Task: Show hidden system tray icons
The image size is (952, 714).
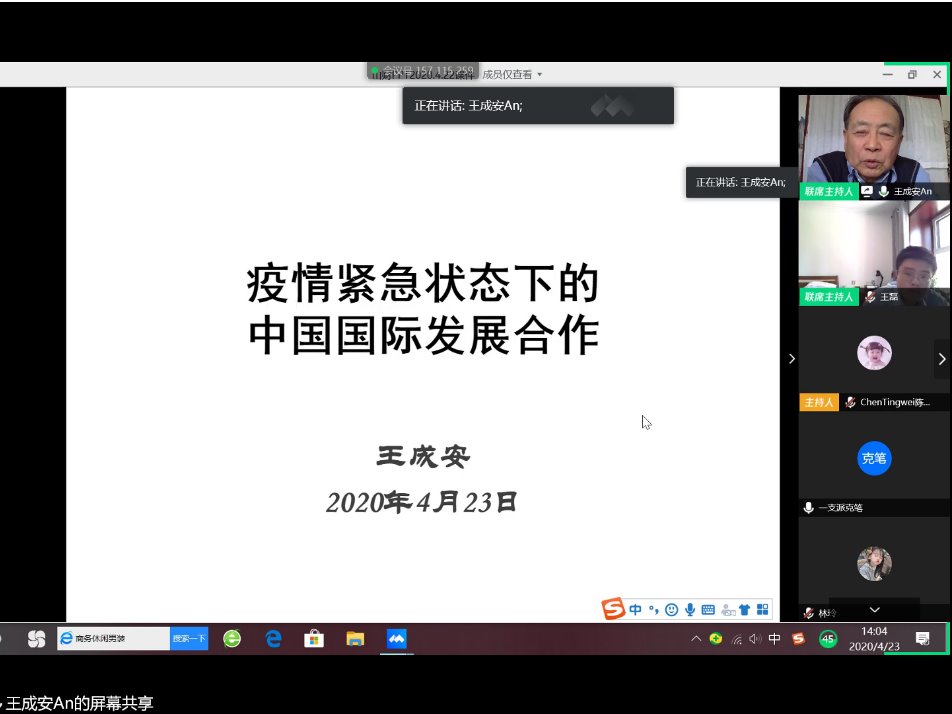Action: pos(697,640)
